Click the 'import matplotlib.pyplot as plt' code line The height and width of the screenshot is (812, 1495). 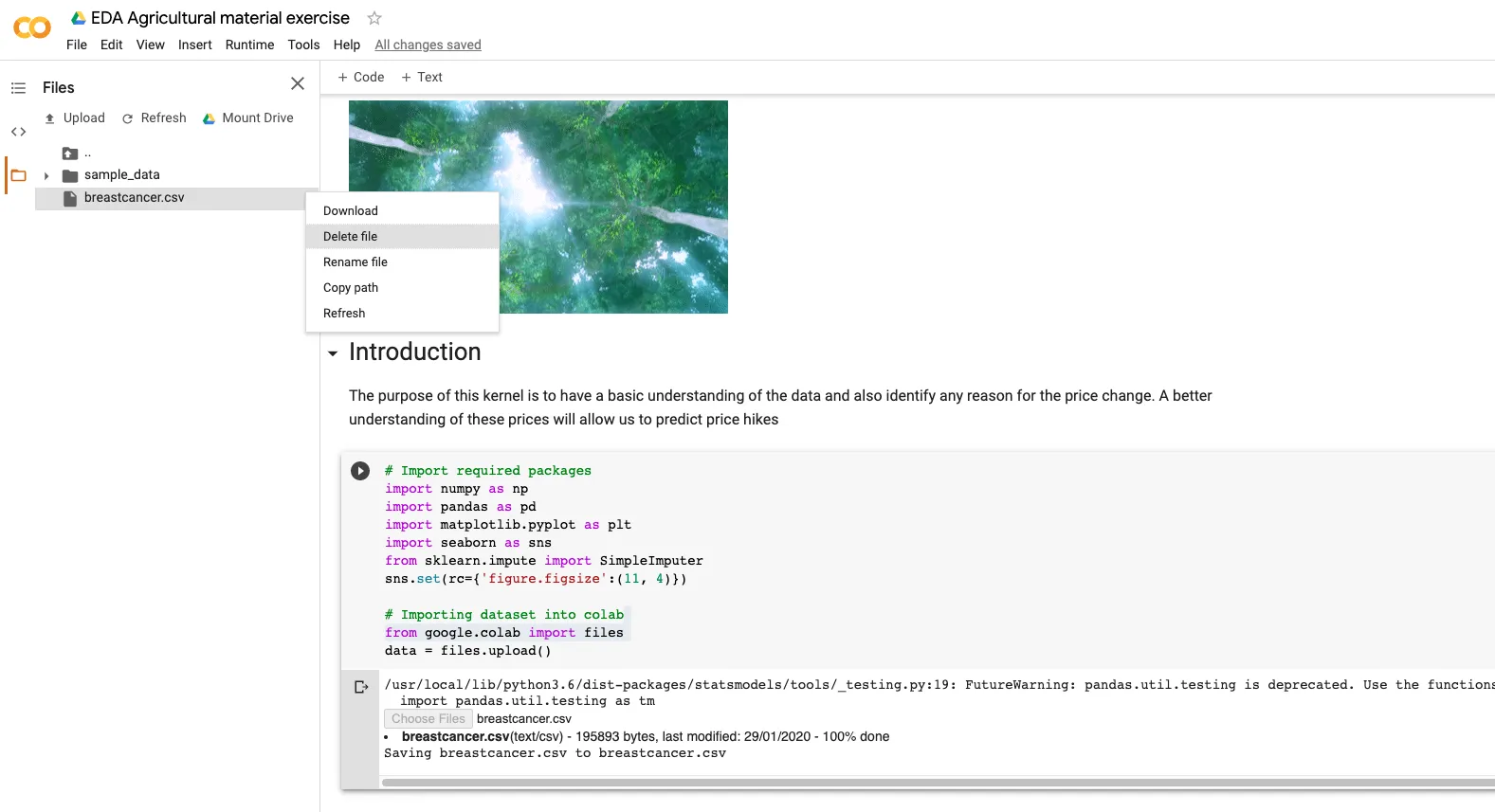508,525
